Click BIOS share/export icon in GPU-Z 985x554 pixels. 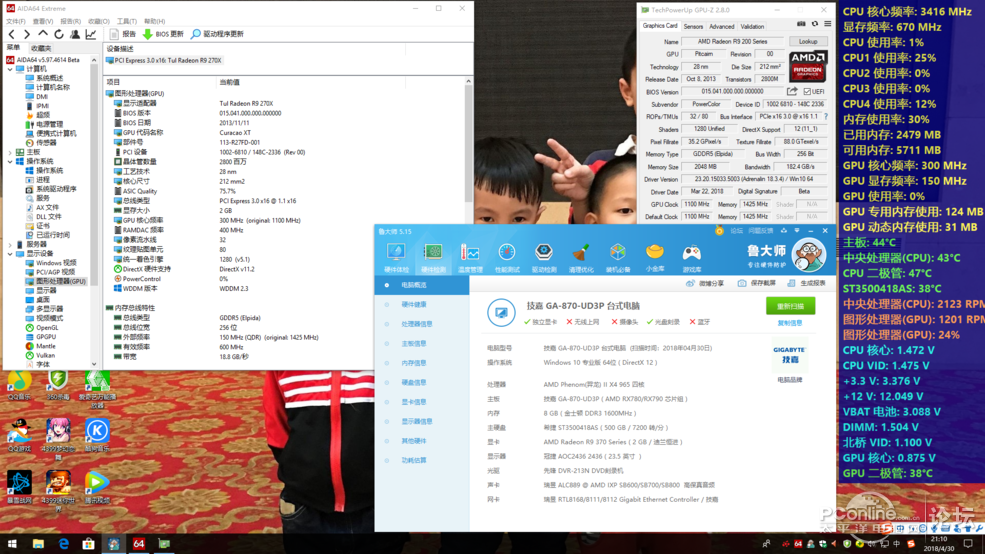(793, 91)
